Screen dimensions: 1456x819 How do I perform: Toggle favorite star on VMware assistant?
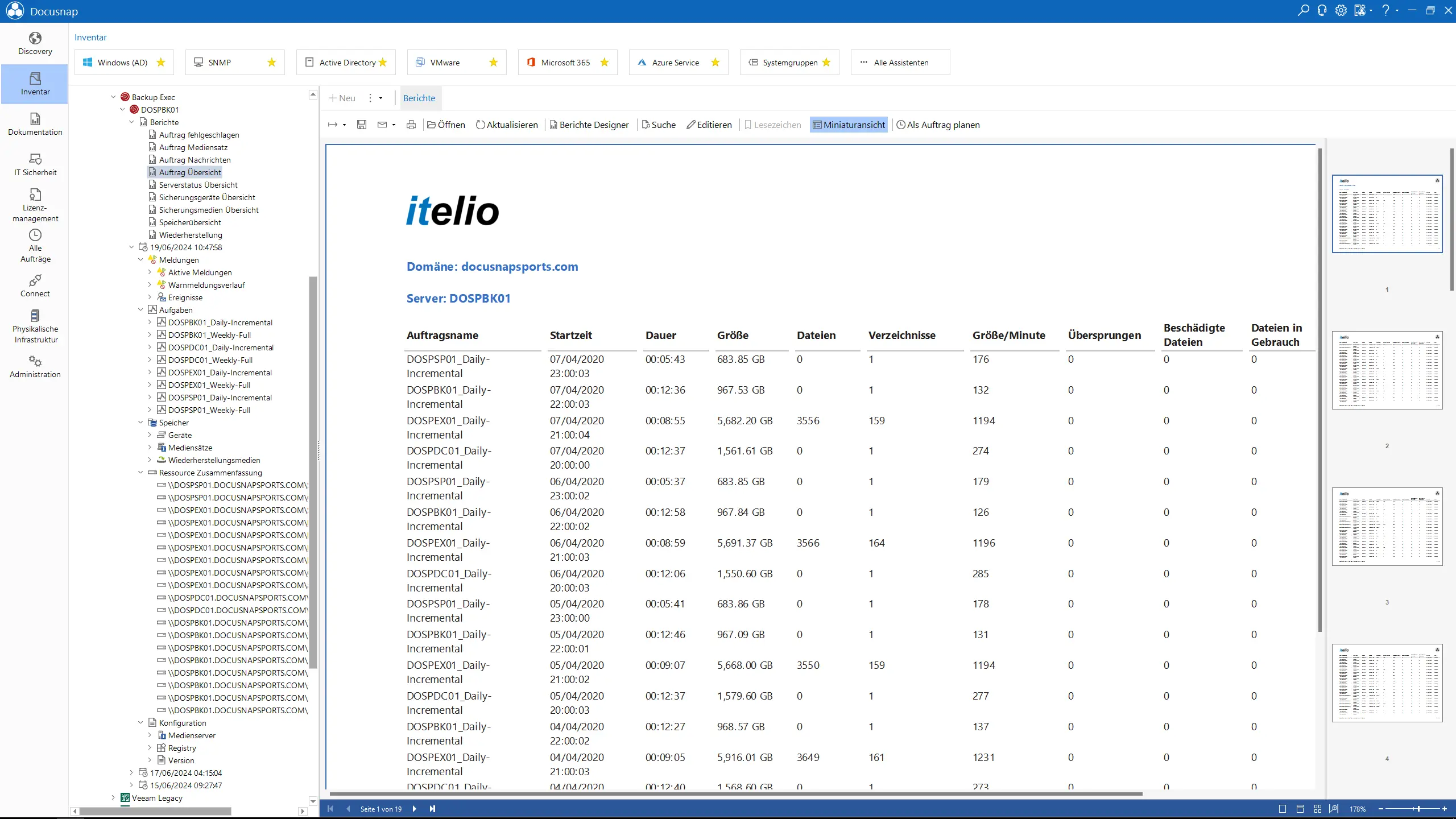(493, 63)
